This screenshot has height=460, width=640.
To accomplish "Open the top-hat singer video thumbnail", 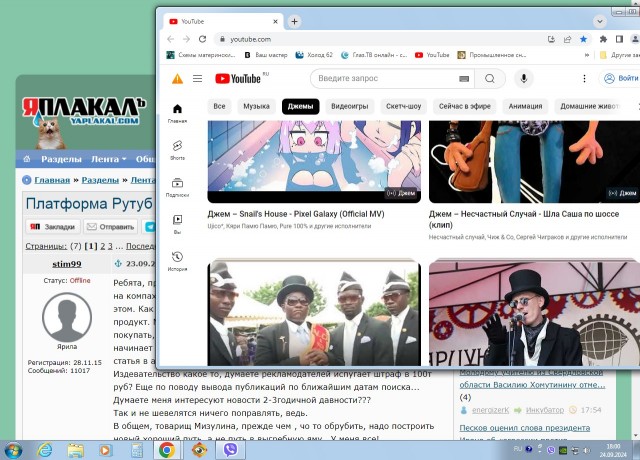I will coord(534,312).
